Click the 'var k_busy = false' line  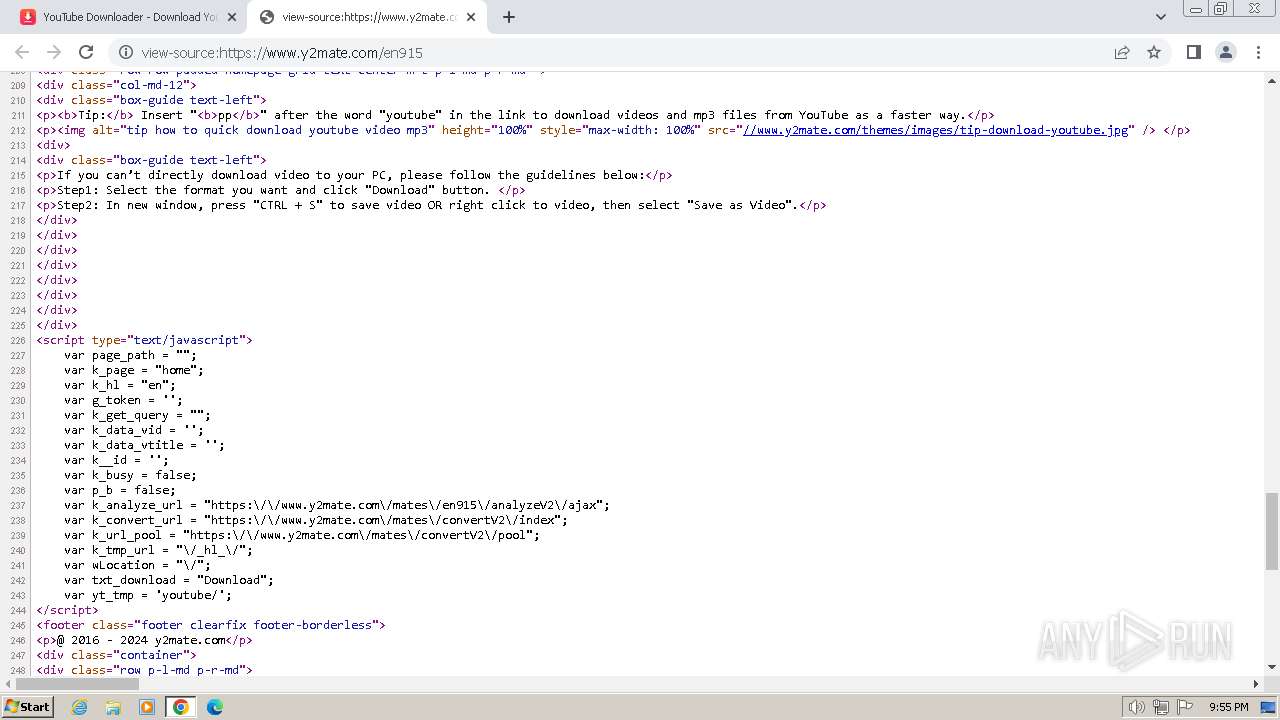(131, 475)
